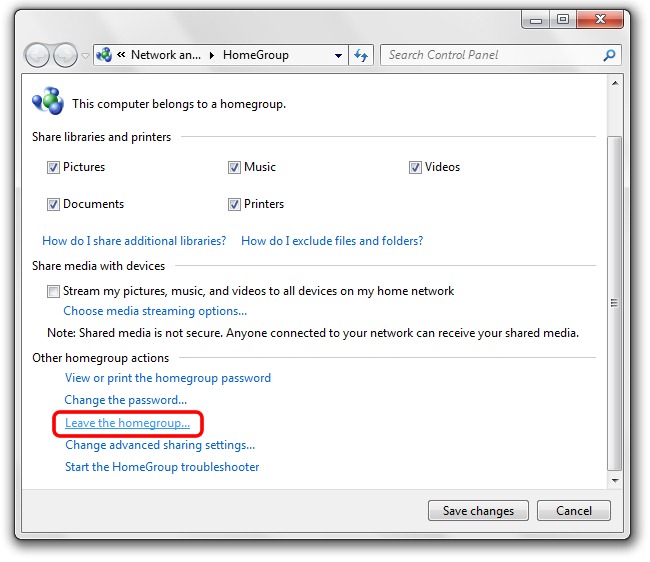
Task: Start the HomeGroup troubleshooter link
Action: (x=162, y=467)
